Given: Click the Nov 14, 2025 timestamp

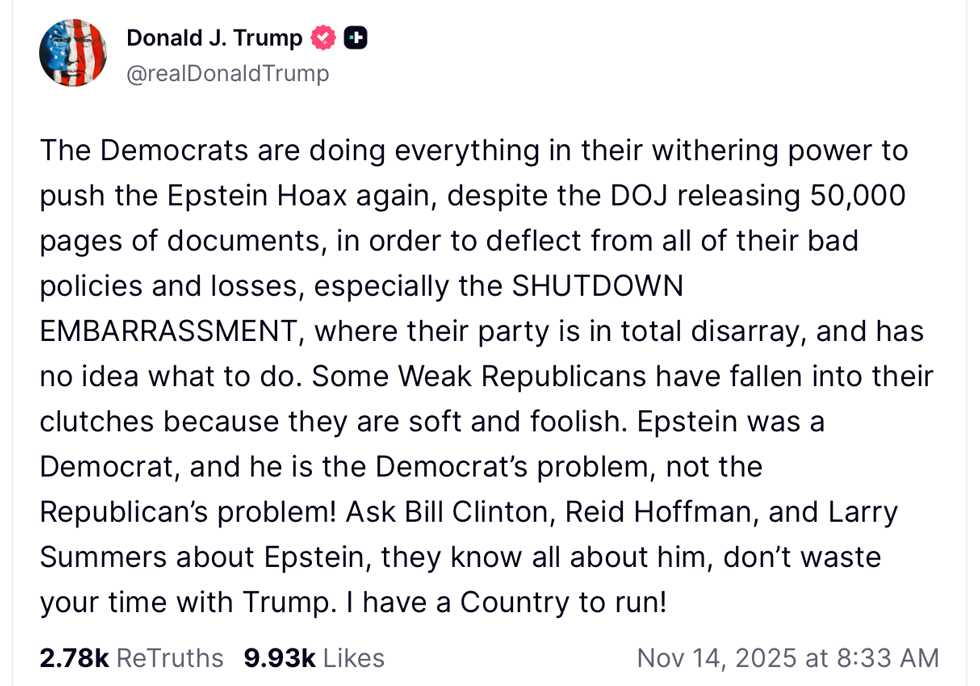Looking at the screenshot, I should click(788, 658).
